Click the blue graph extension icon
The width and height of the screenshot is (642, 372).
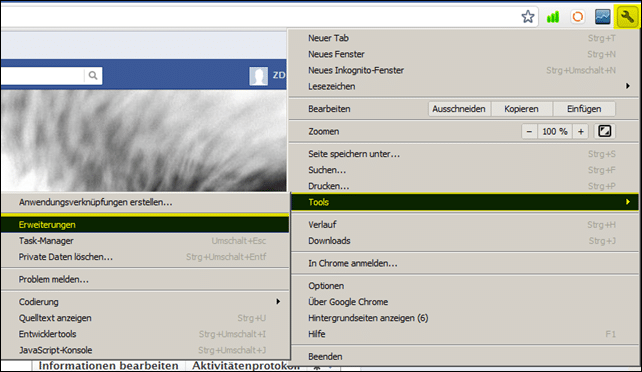click(602, 17)
